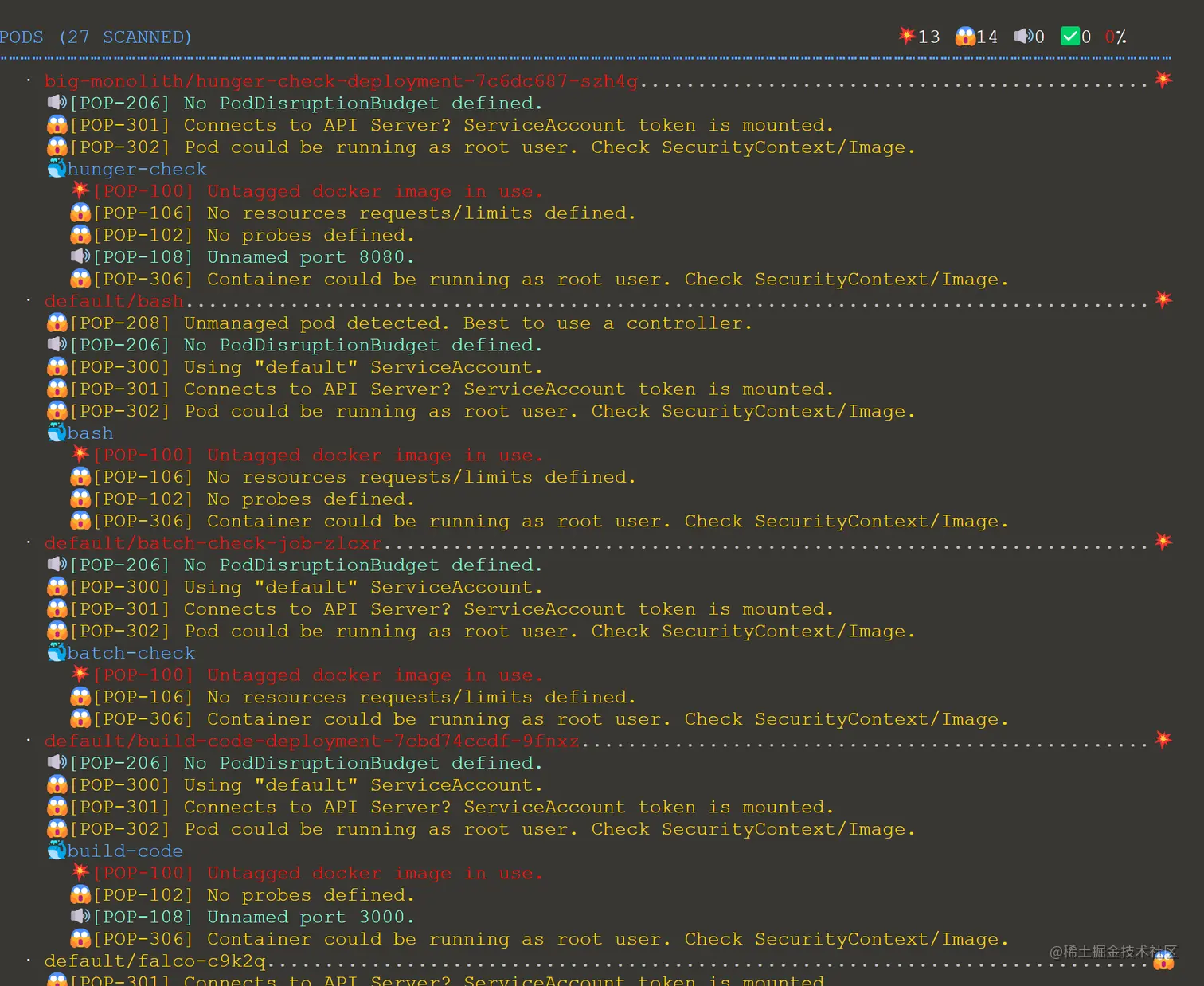Click the error icon ending the batch-check-job-zlcxr row
Image resolution: width=1204 pixels, height=986 pixels.
pyautogui.click(x=1163, y=542)
